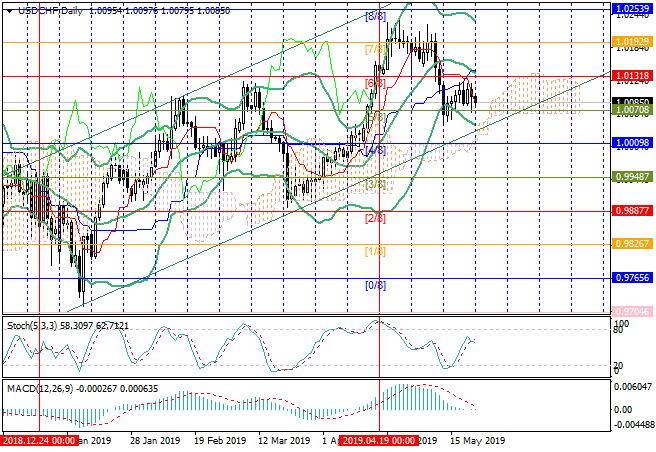Select the red 1.01318 price label
656x452 pixels.
pyautogui.click(x=632, y=76)
